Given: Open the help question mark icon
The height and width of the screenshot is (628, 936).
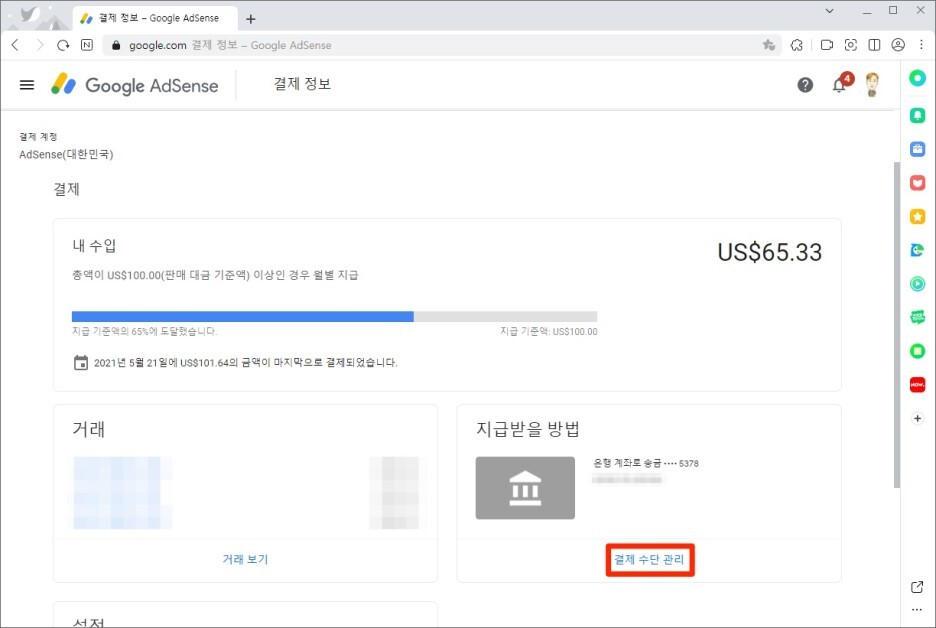Looking at the screenshot, I should pos(805,85).
